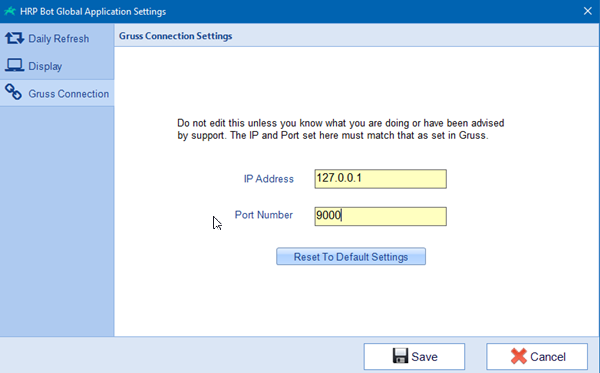600x373 pixels.
Task: Click the floppy disk icon on Save
Action: [x=400, y=356]
